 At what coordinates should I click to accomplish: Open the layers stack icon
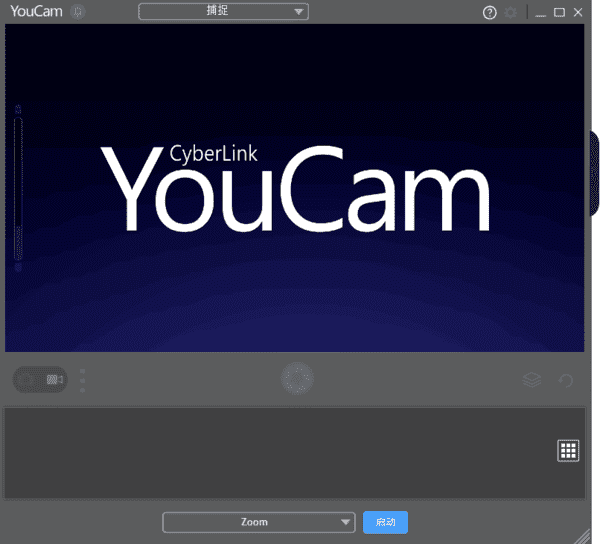point(532,380)
